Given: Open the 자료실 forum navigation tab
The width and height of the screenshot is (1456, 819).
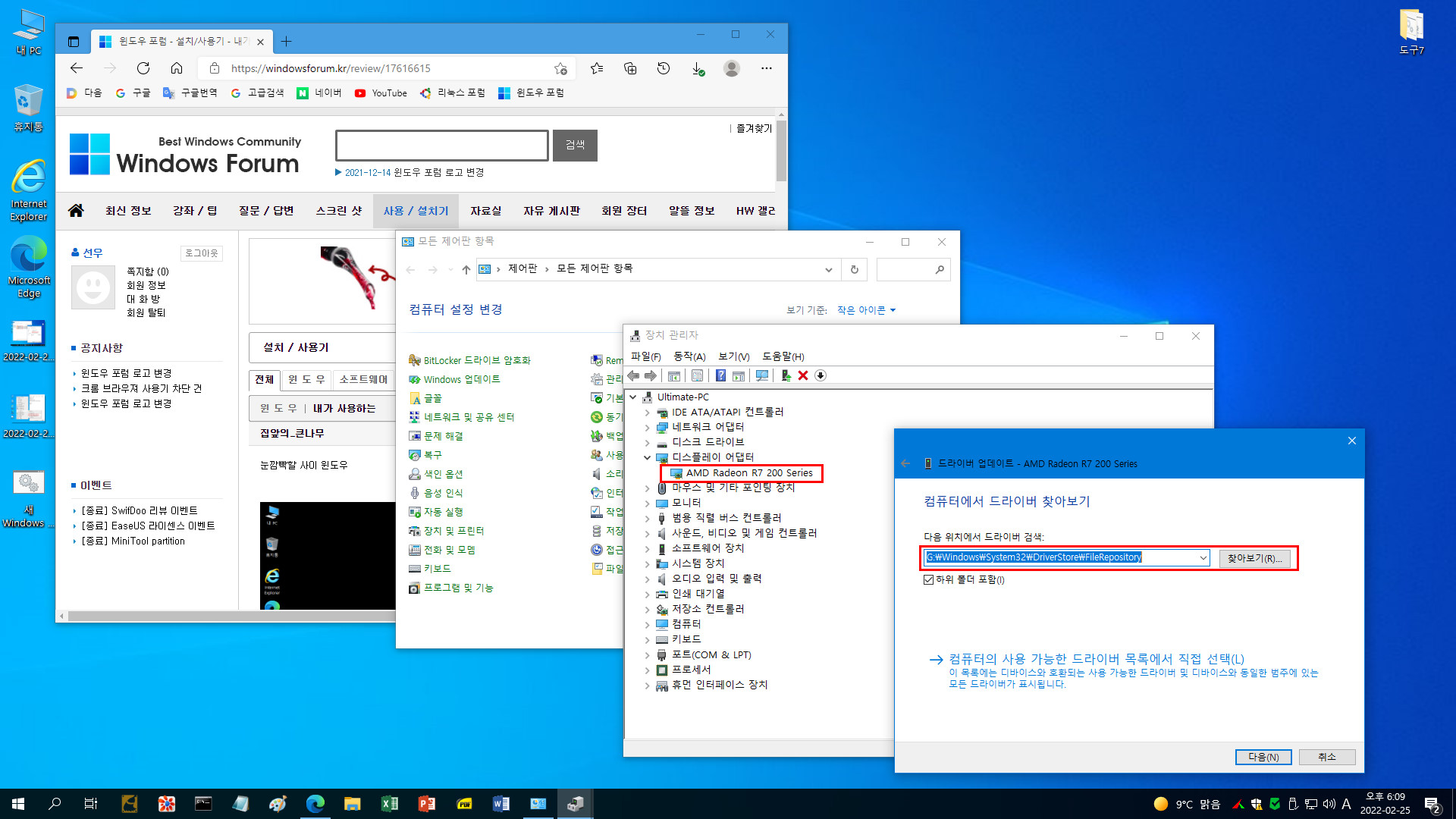Looking at the screenshot, I should tap(485, 211).
